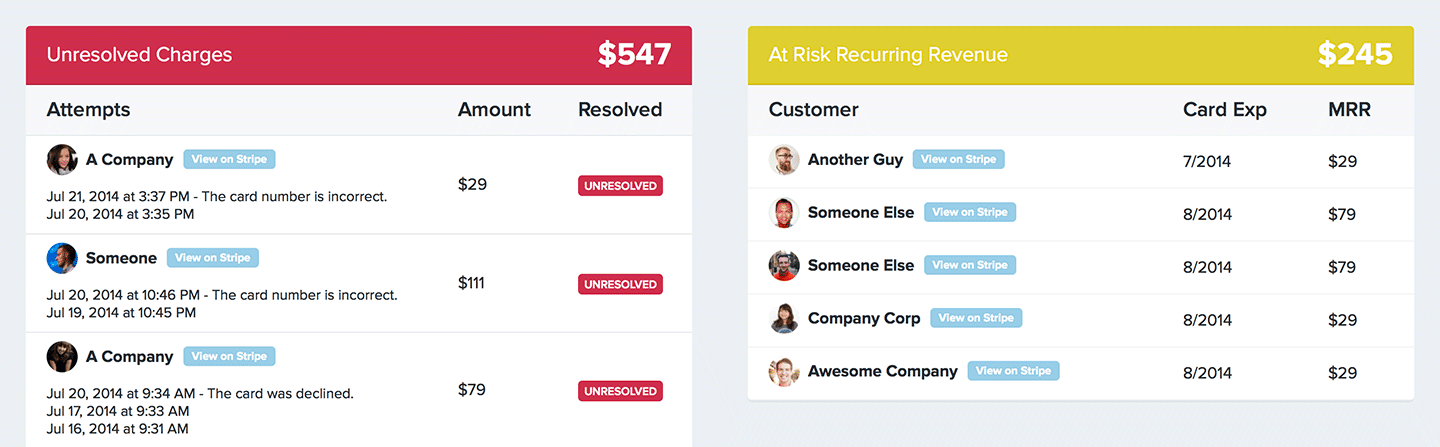Image resolution: width=1440 pixels, height=447 pixels.
Task: Click Unresolved badge on $29 charge
Action: click(620, 185)
